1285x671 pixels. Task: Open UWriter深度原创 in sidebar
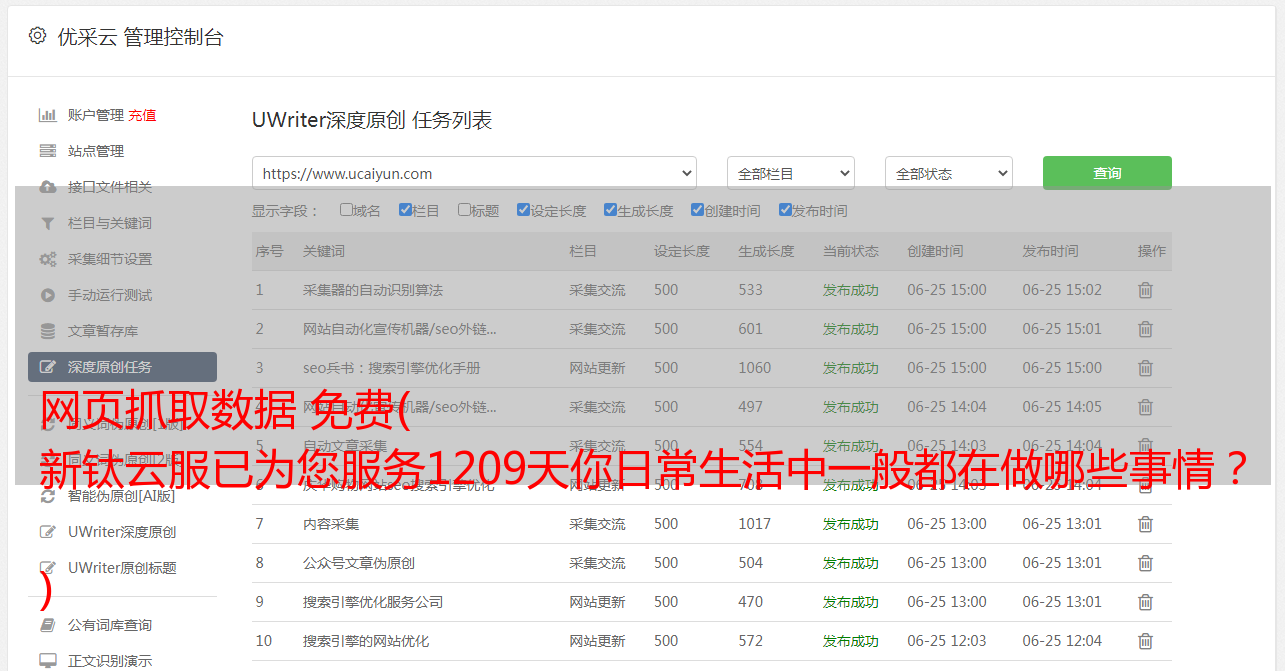pos(122,532)
